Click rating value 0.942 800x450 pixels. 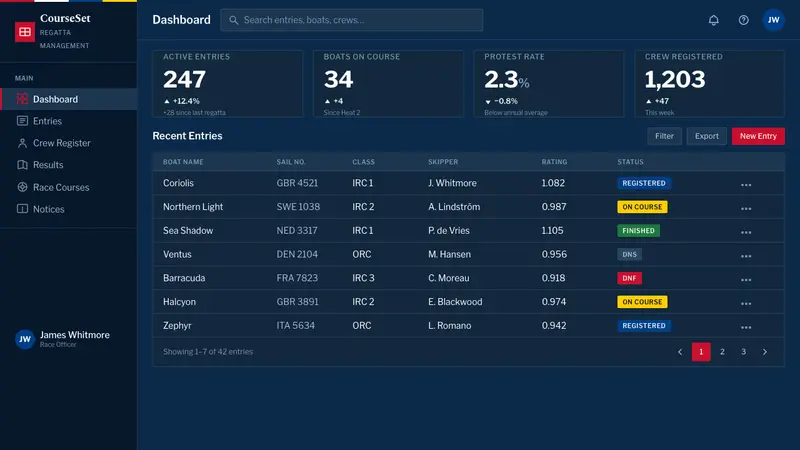click(554, 326)
